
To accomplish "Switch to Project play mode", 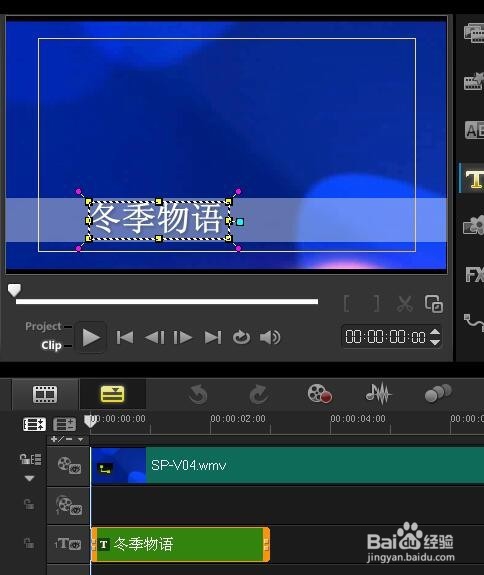I will click(x=43, y=326).
